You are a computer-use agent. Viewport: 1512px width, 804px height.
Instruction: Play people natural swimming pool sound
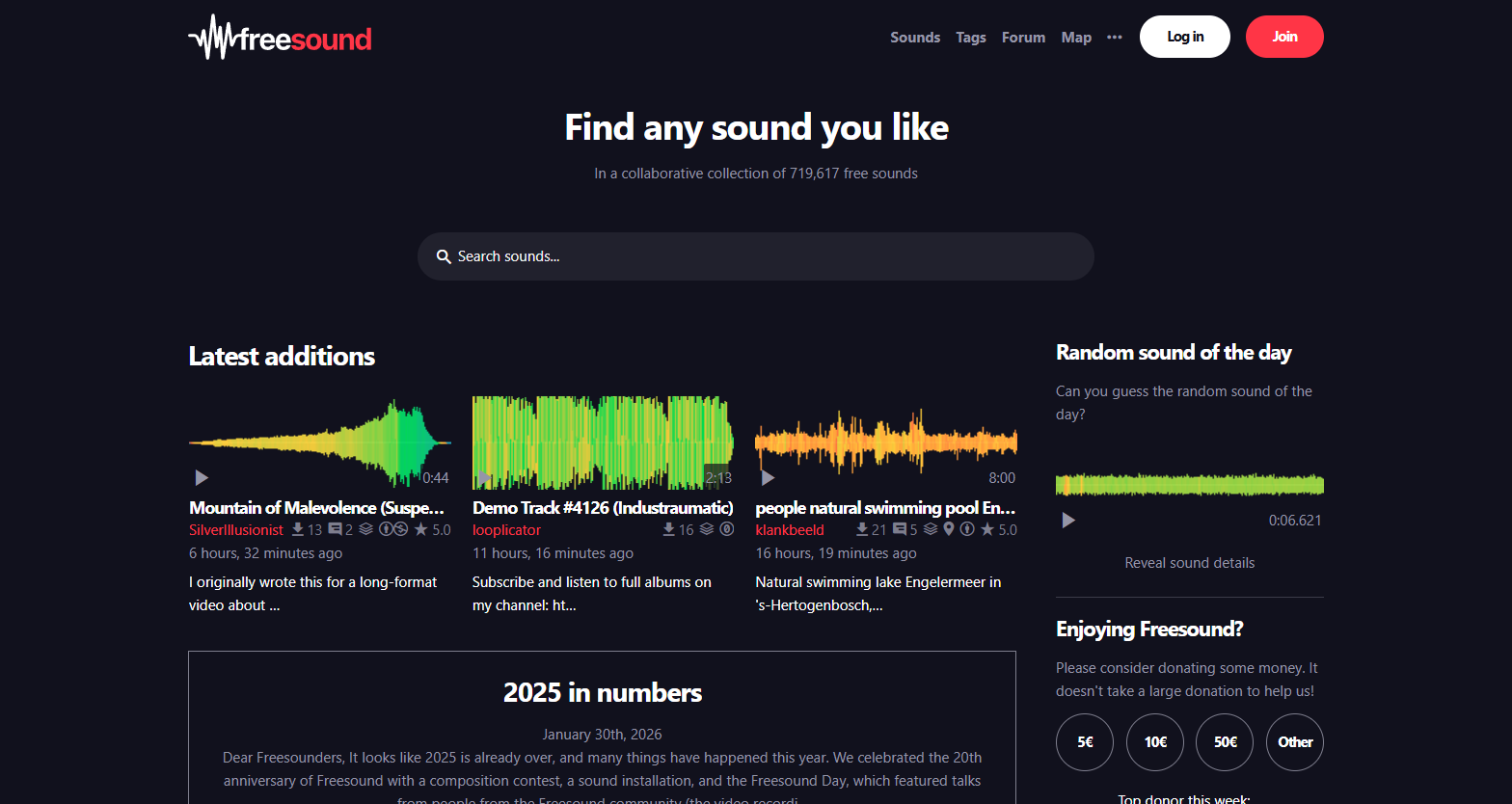pyautogui.click(x=768, y=478)
